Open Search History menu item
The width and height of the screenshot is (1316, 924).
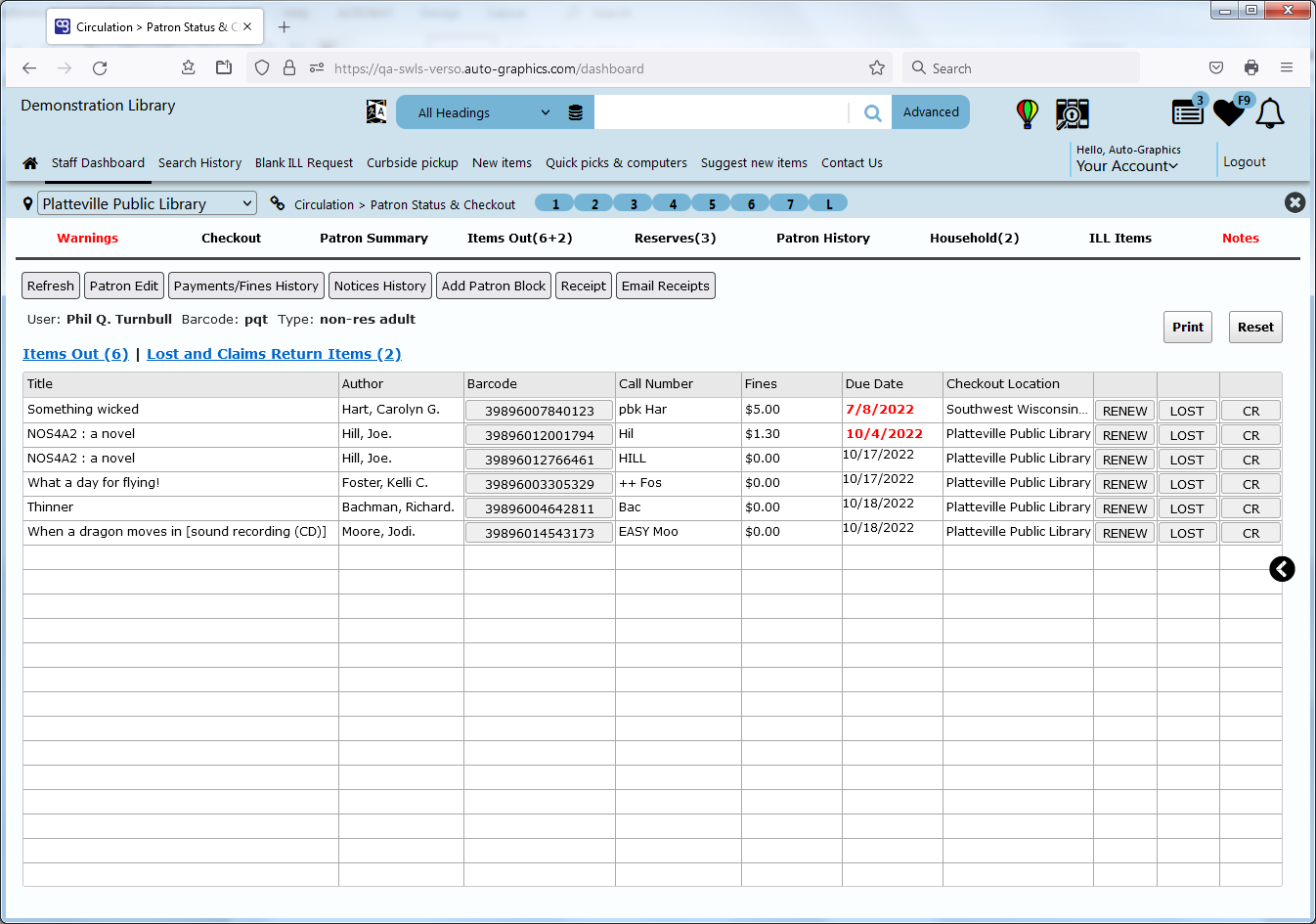tap(199, 163)
